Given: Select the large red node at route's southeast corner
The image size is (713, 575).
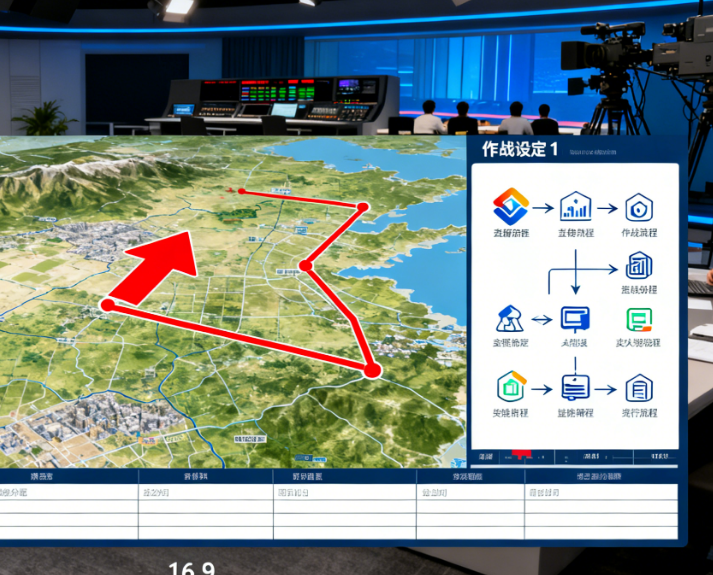Looking at the screenshot, I should (x=372, y=370).
